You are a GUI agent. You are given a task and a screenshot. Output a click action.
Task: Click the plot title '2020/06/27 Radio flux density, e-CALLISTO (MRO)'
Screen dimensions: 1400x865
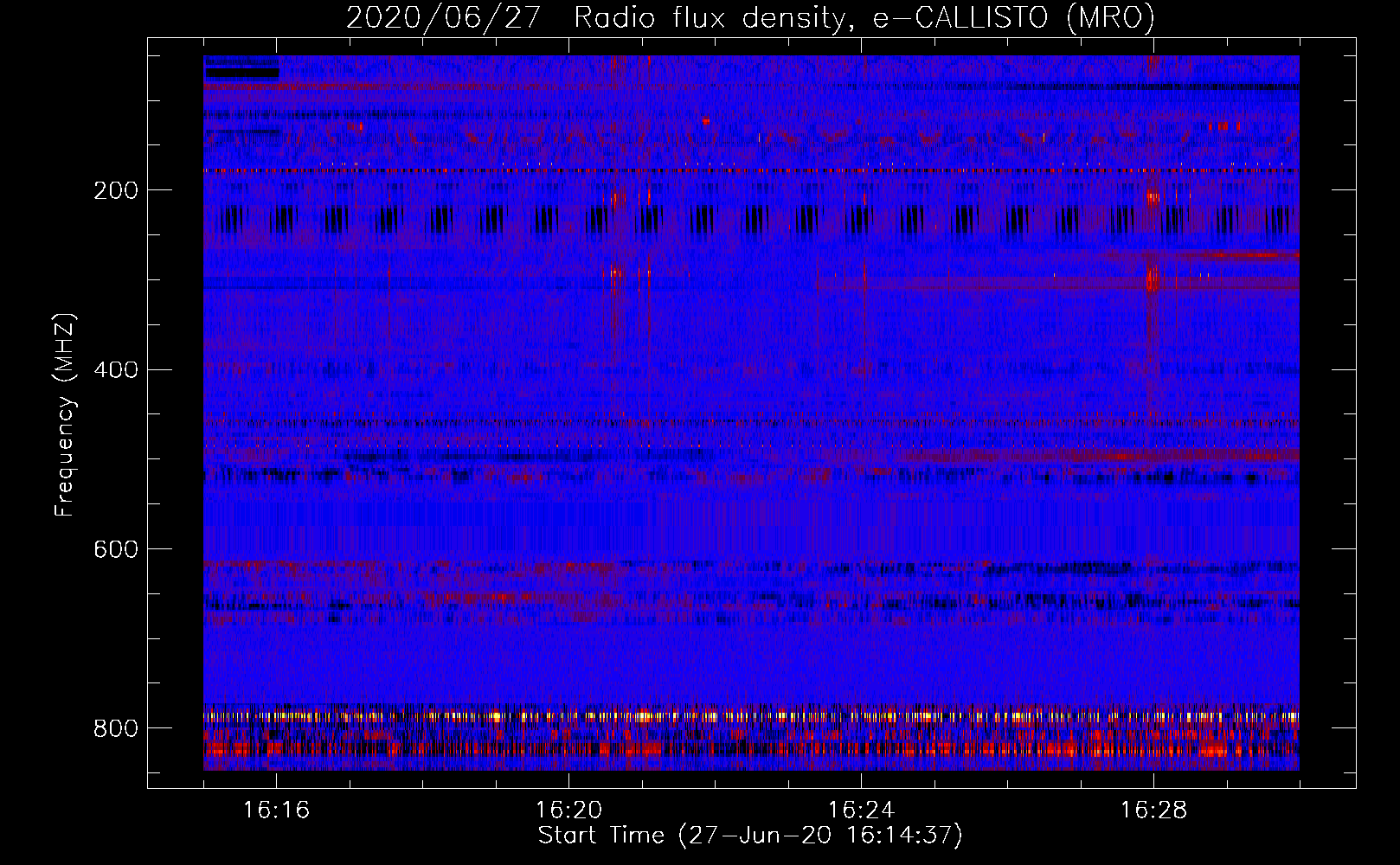[x=750, y=17]
